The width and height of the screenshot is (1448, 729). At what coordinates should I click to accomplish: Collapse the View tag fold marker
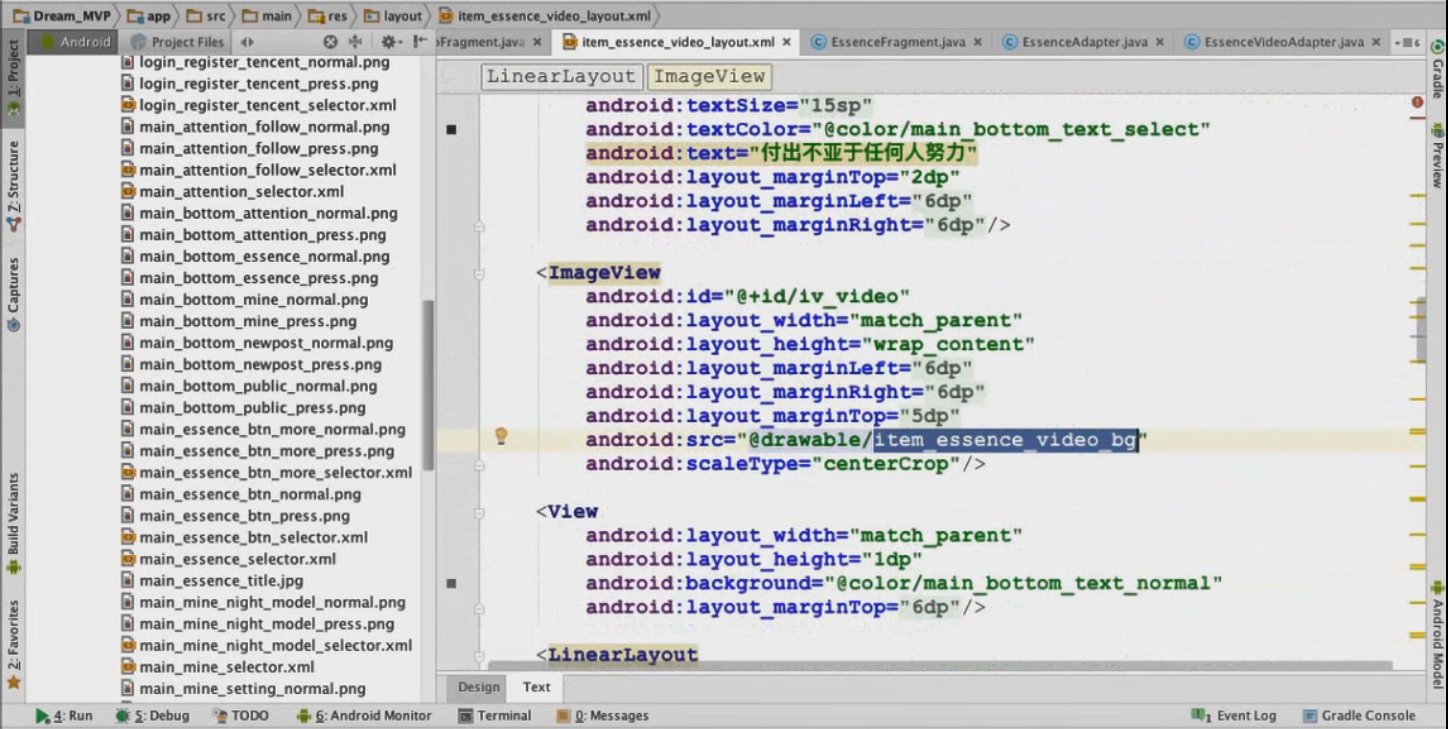tap(479, 512)
